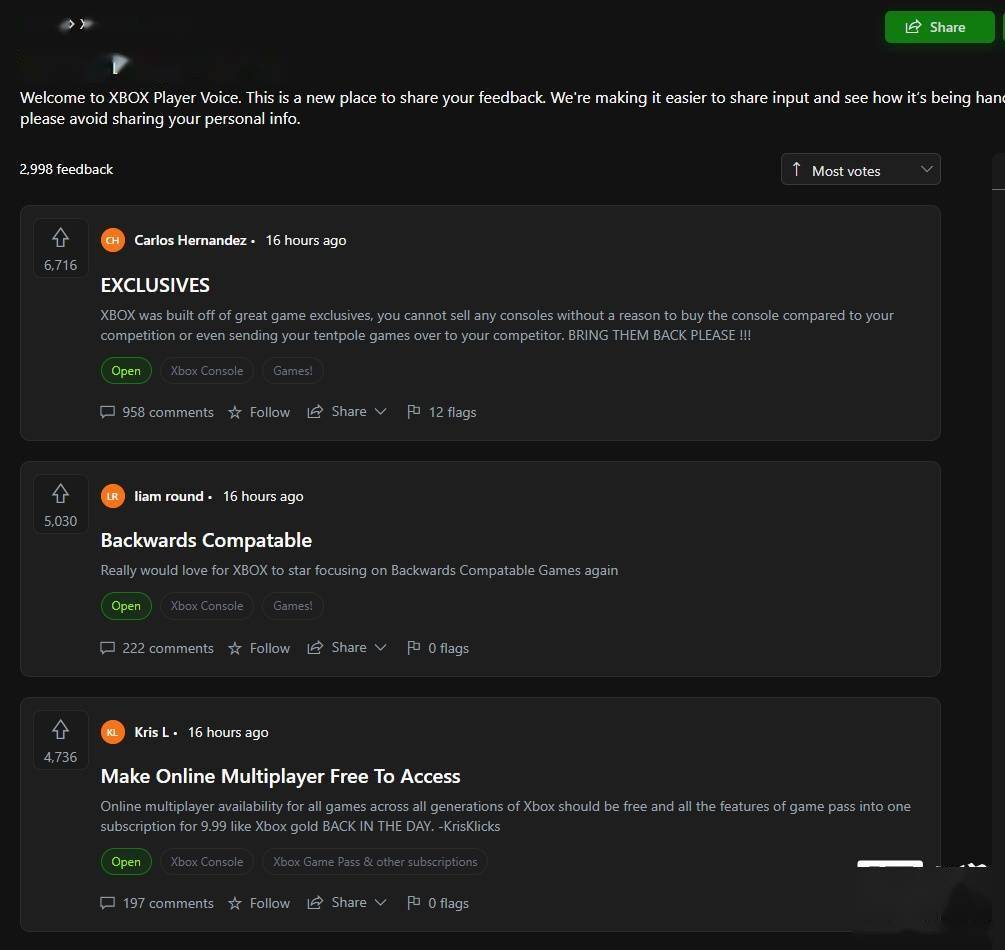Open liam round's LR avatar
1005x950 pixels.
113,496
